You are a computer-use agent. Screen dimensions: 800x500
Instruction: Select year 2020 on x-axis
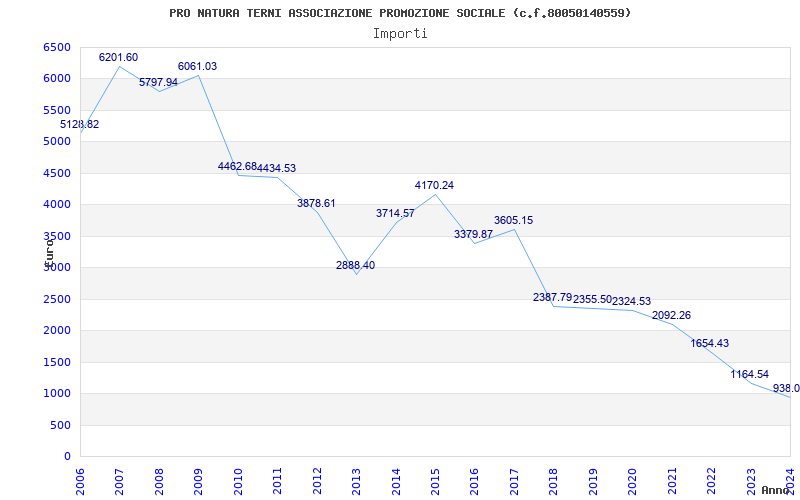coord(632,482)
